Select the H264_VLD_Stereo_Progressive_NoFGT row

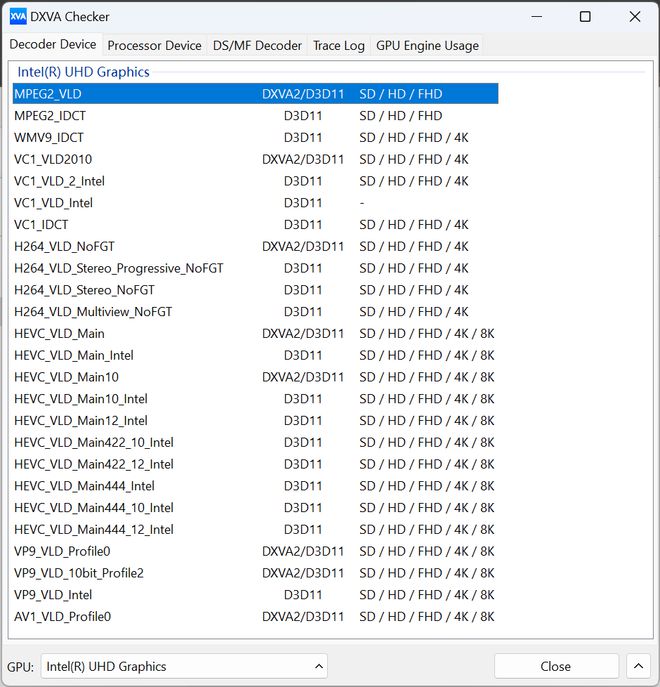point(255,268)
